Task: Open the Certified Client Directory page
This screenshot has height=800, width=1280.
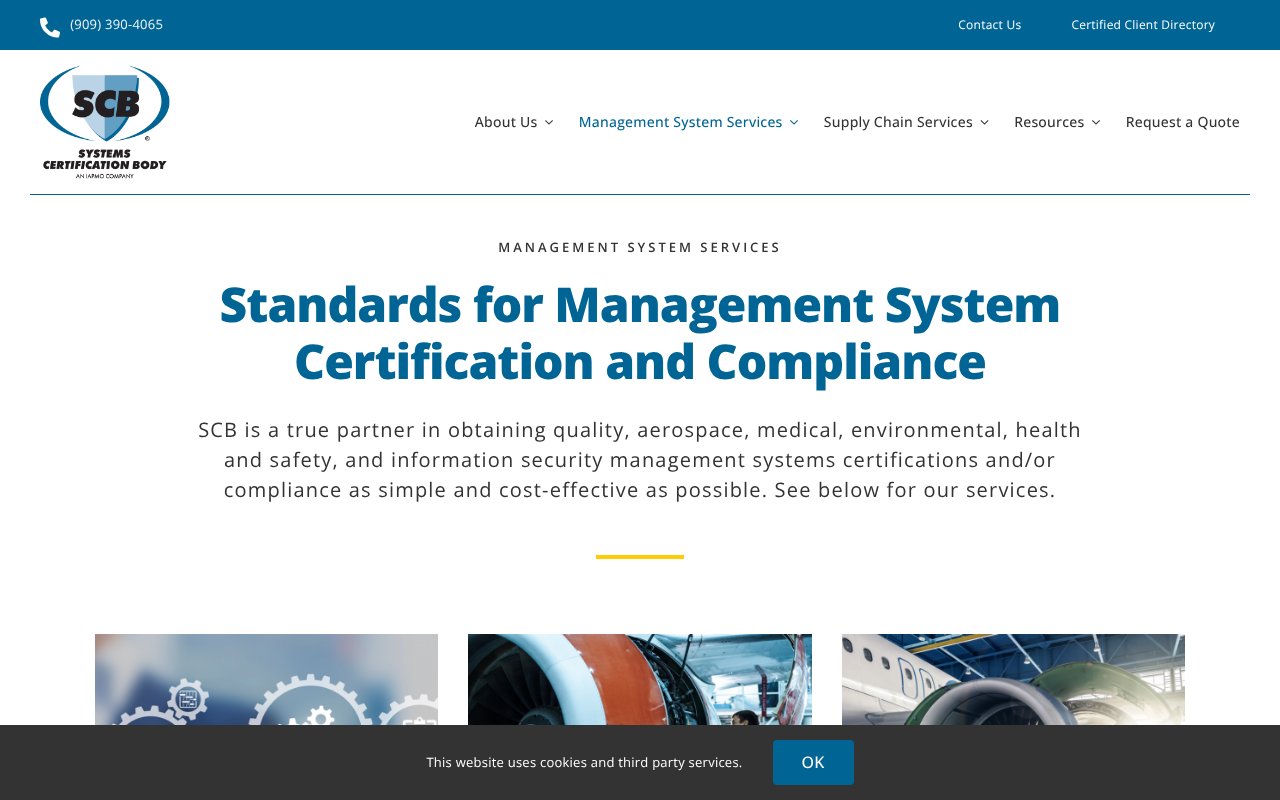Action: coord(1143,24)
